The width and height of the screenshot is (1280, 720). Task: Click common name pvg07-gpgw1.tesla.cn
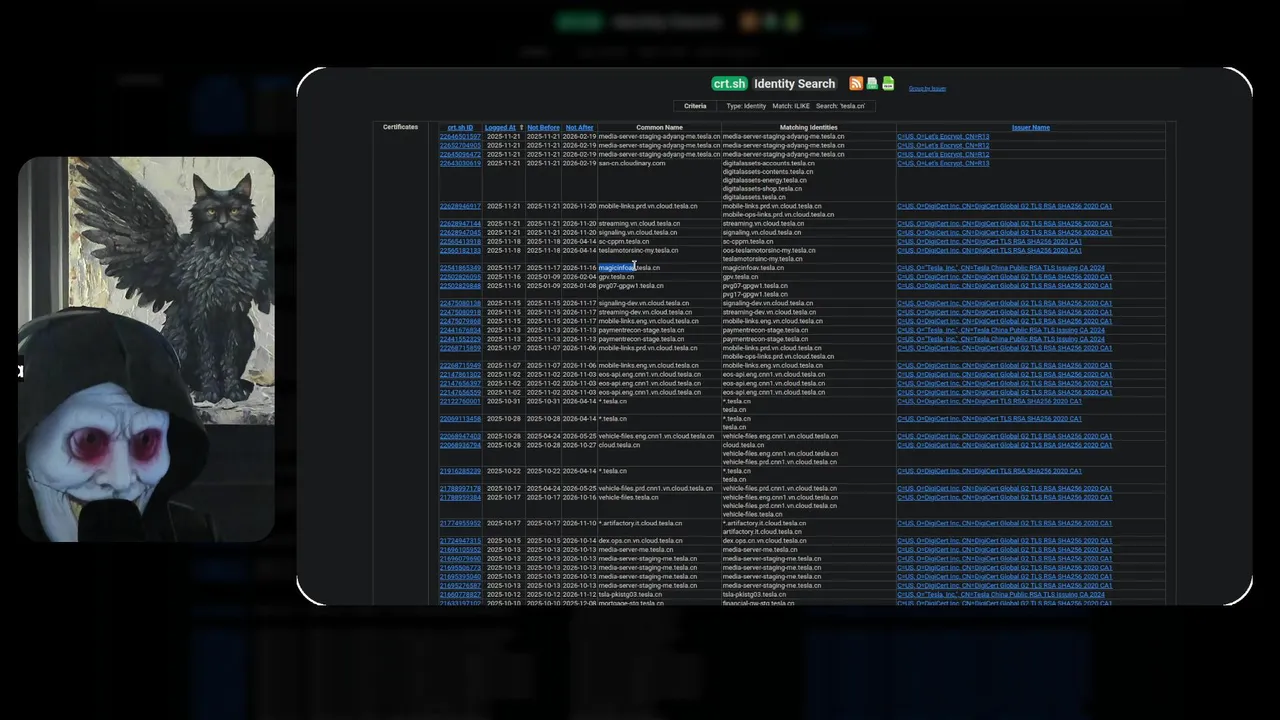(631, 286)
